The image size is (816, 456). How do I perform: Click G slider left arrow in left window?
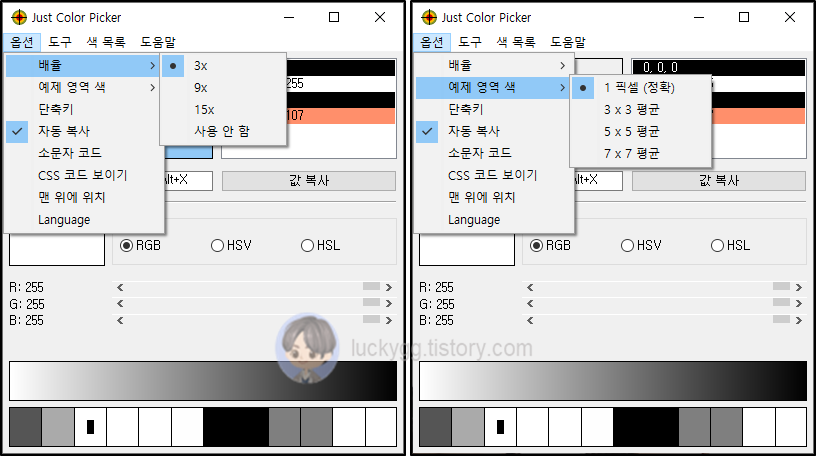pyautogui.click(x=120, y=303)
